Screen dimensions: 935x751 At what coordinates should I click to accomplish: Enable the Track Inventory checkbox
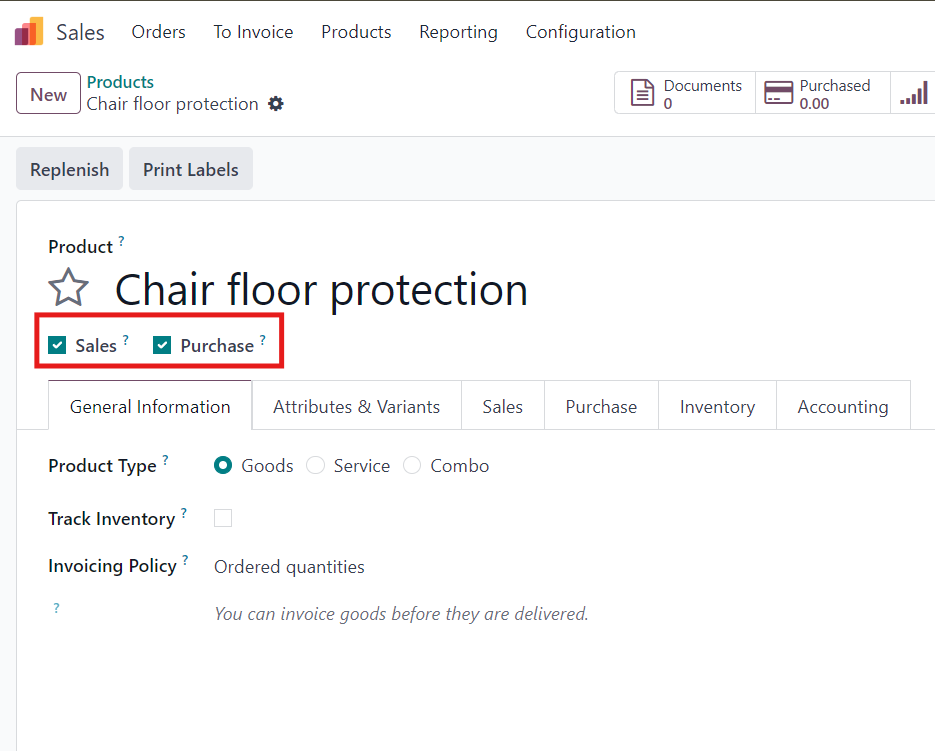(x=223, y=518)
